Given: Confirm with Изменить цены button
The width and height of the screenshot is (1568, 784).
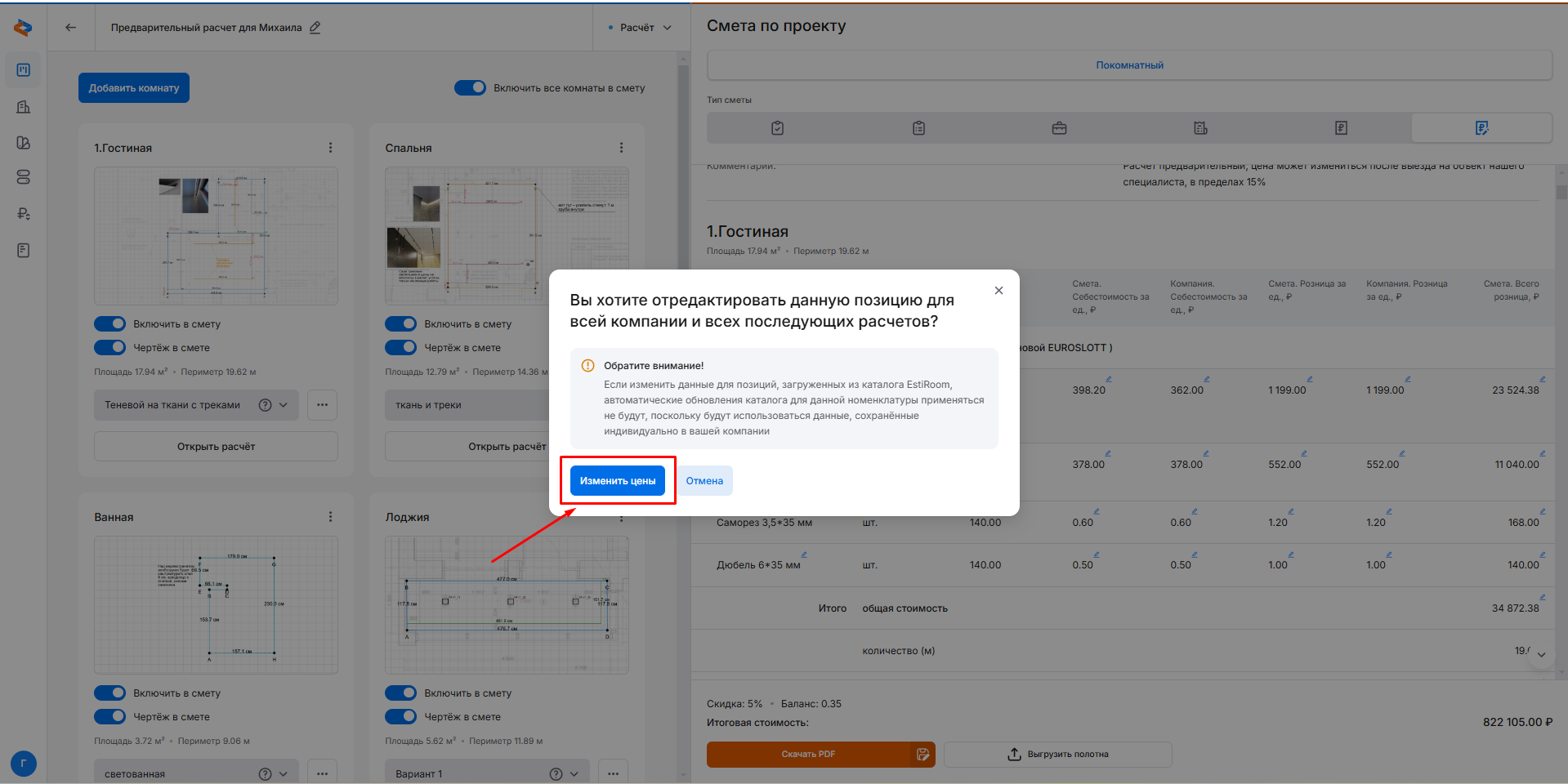Looking at the screenshot, I should pos(617,481).
